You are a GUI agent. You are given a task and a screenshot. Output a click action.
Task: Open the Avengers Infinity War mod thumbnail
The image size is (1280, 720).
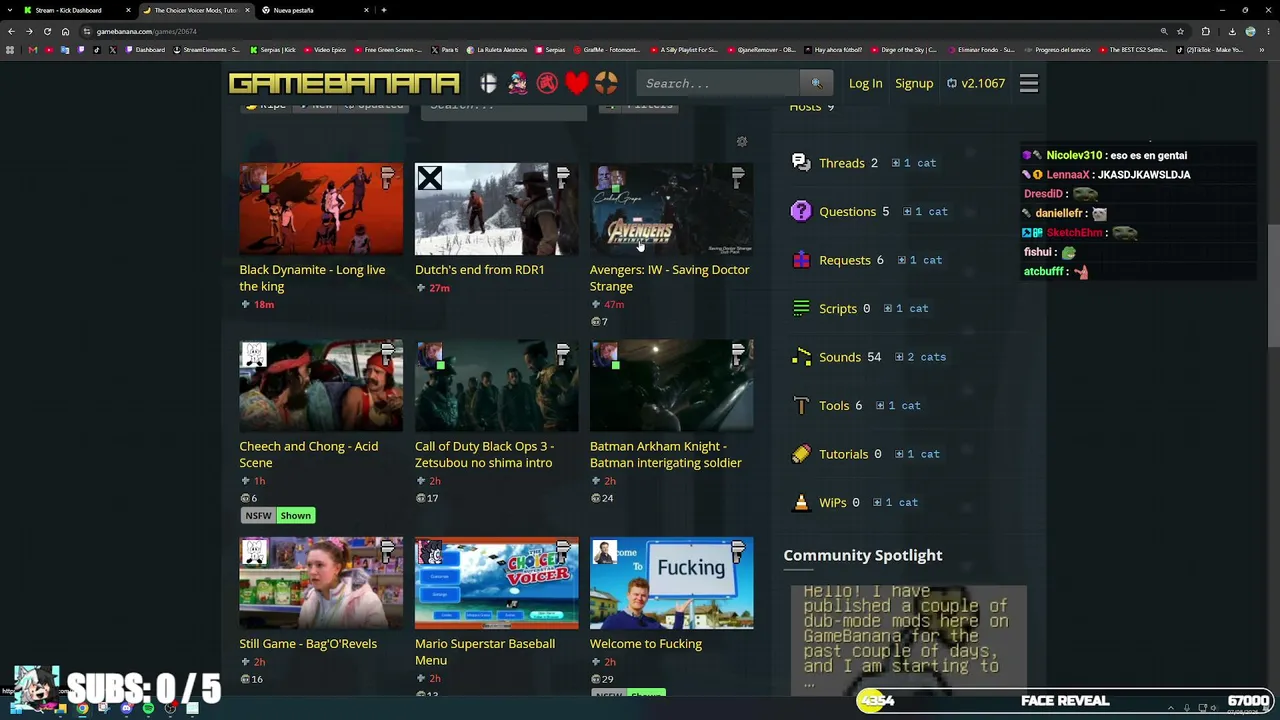[x=672, y=209]
